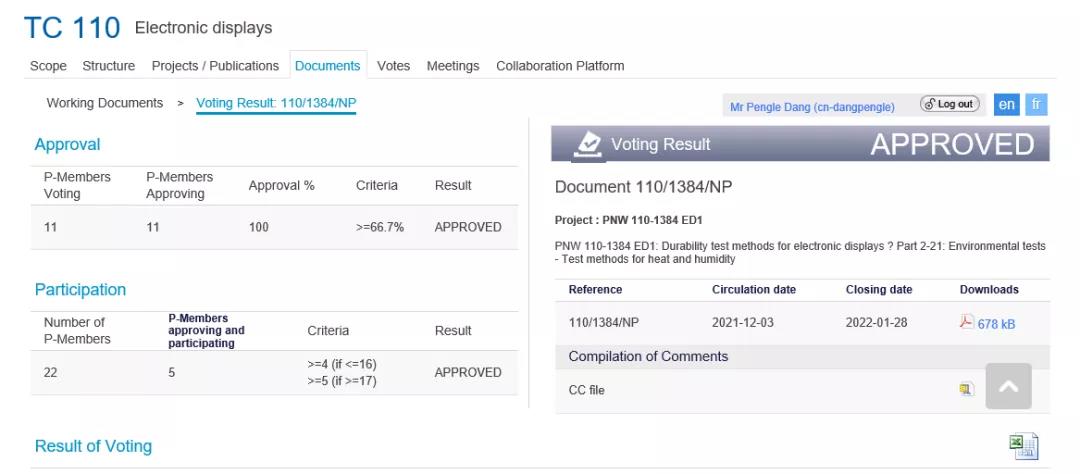Export voting results with the Excel icon
1080x474 pixels.
1023,446
